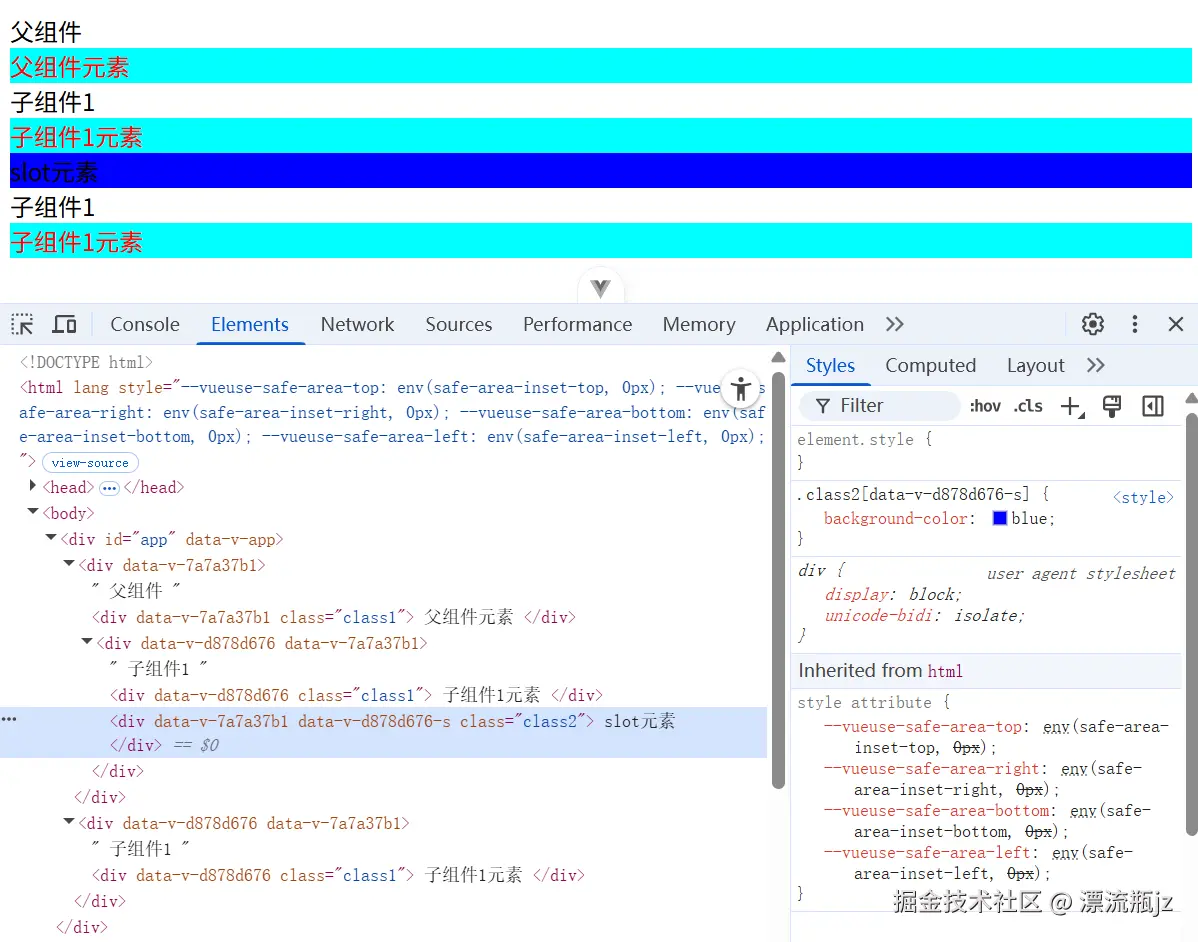Open the customize DevTools three-dot menu
The image size is (1198, 942).
coord(1134,323)
